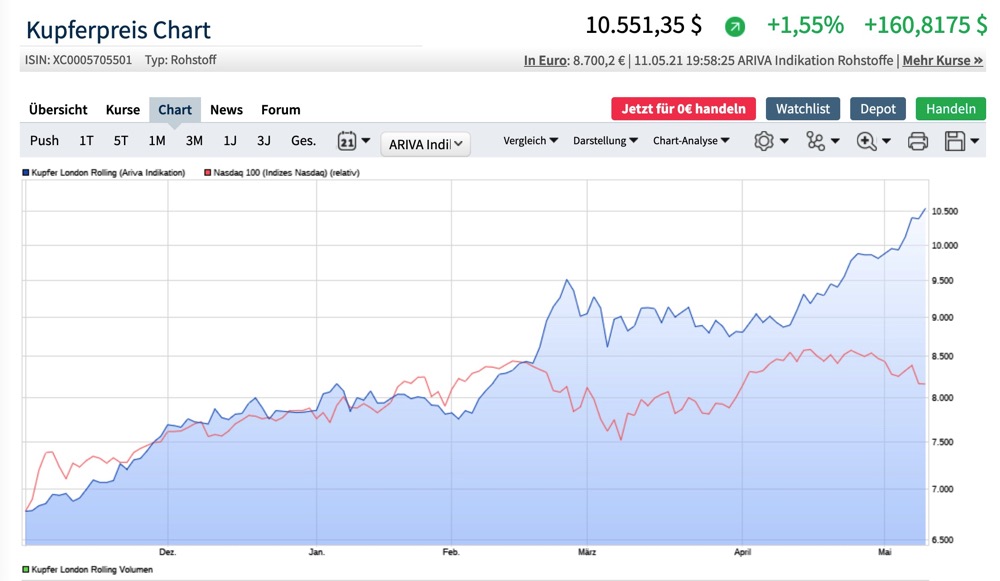
Task: Open the calendar date-range icon
Action: tap(349, 141)
